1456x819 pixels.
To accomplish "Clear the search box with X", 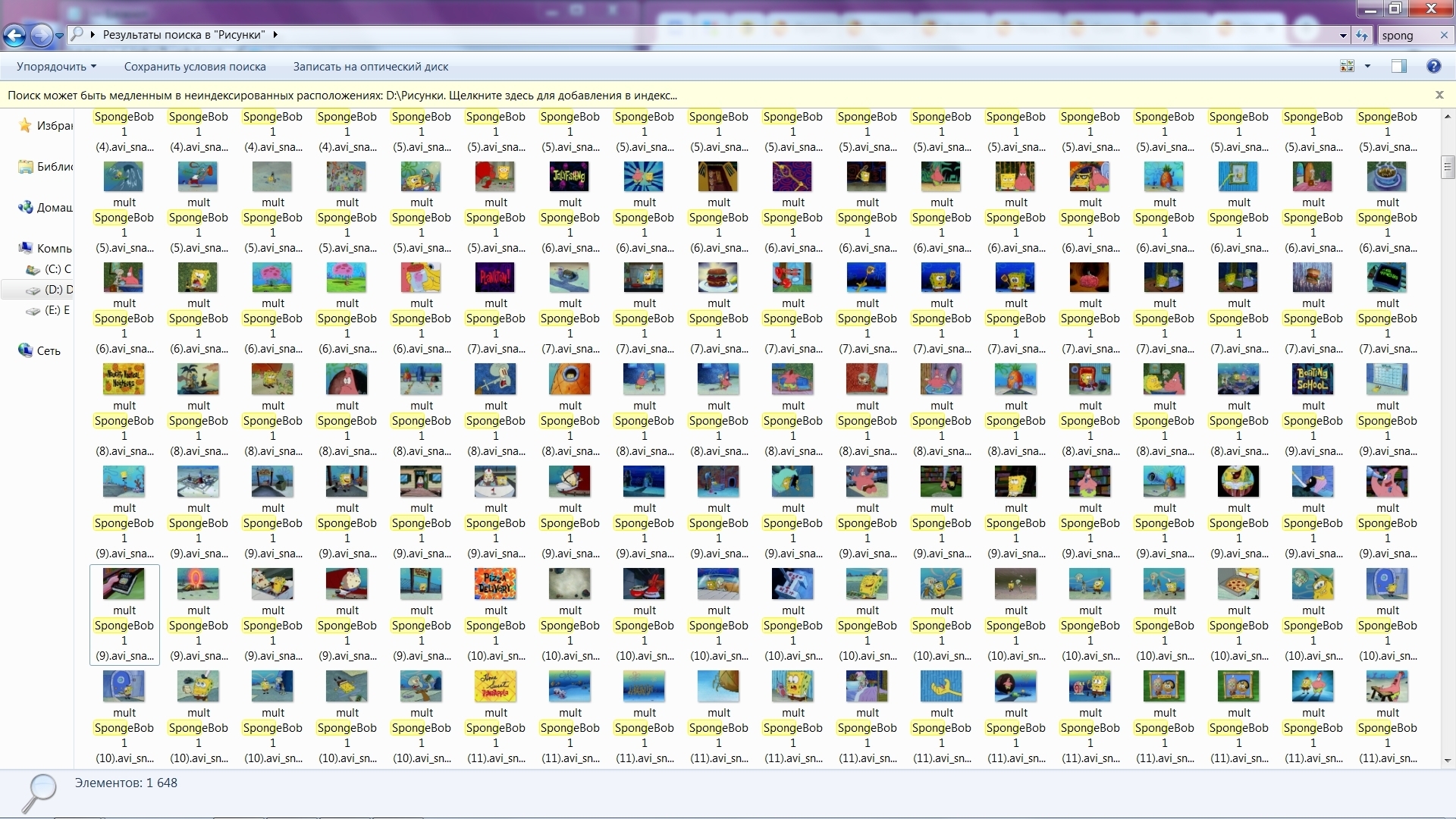I will (x=1444, y=35).
